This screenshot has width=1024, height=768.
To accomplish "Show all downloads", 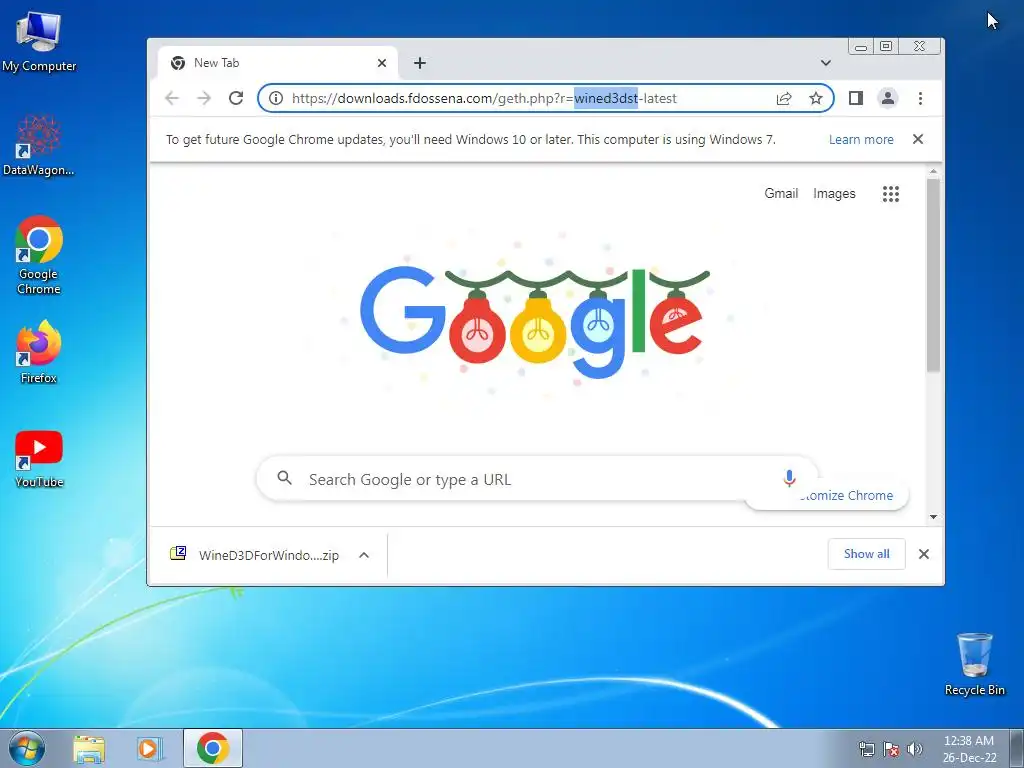I will [x=866, y=554].
